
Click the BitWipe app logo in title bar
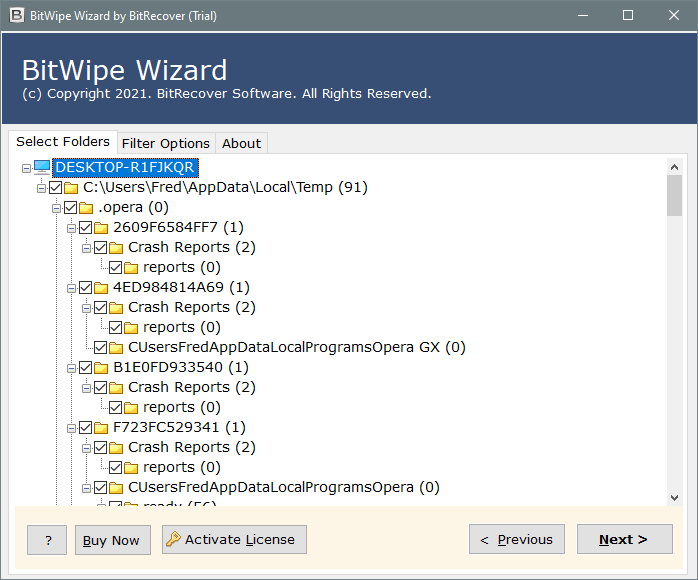click(x=16, y=16)
